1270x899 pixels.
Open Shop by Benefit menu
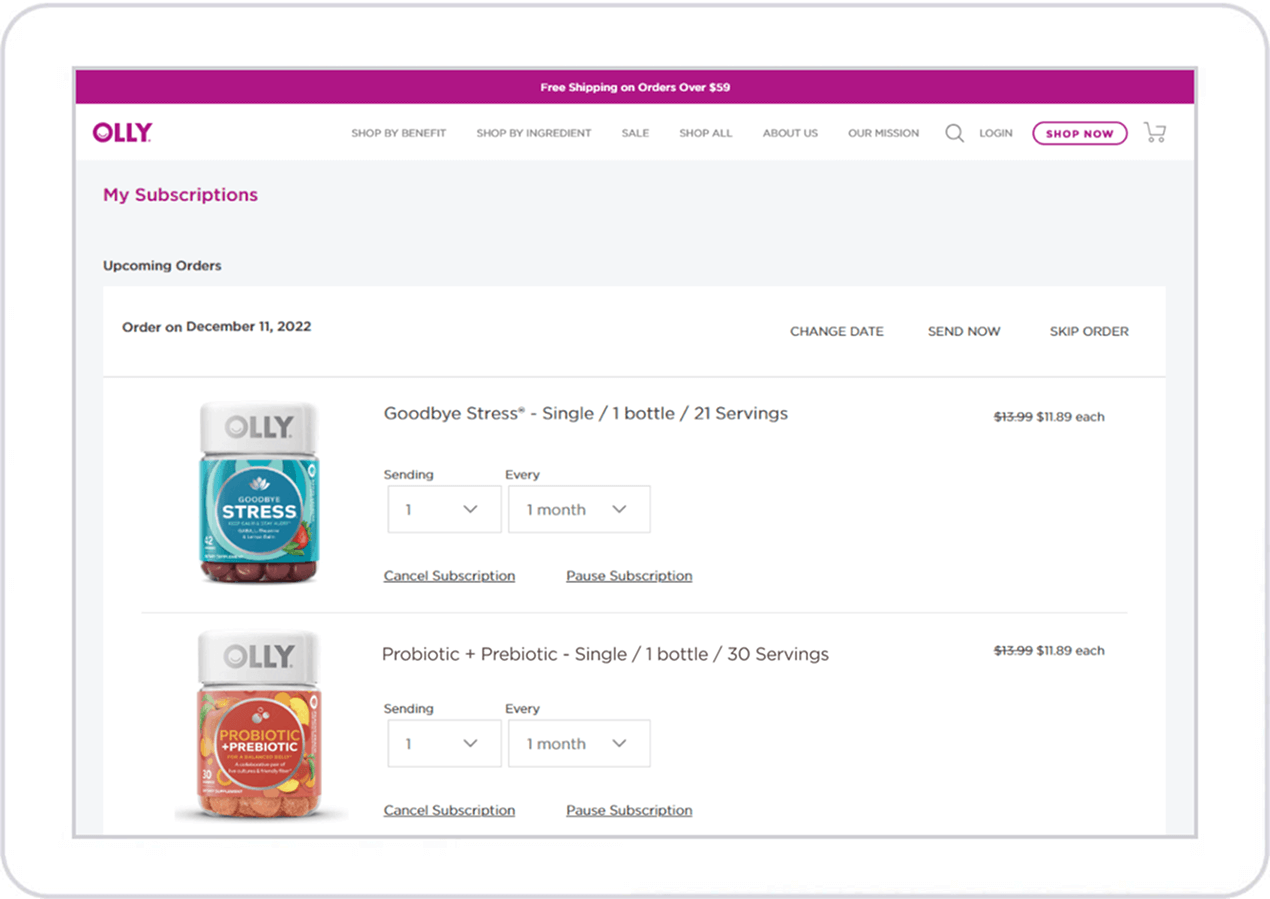pos(398,133)
